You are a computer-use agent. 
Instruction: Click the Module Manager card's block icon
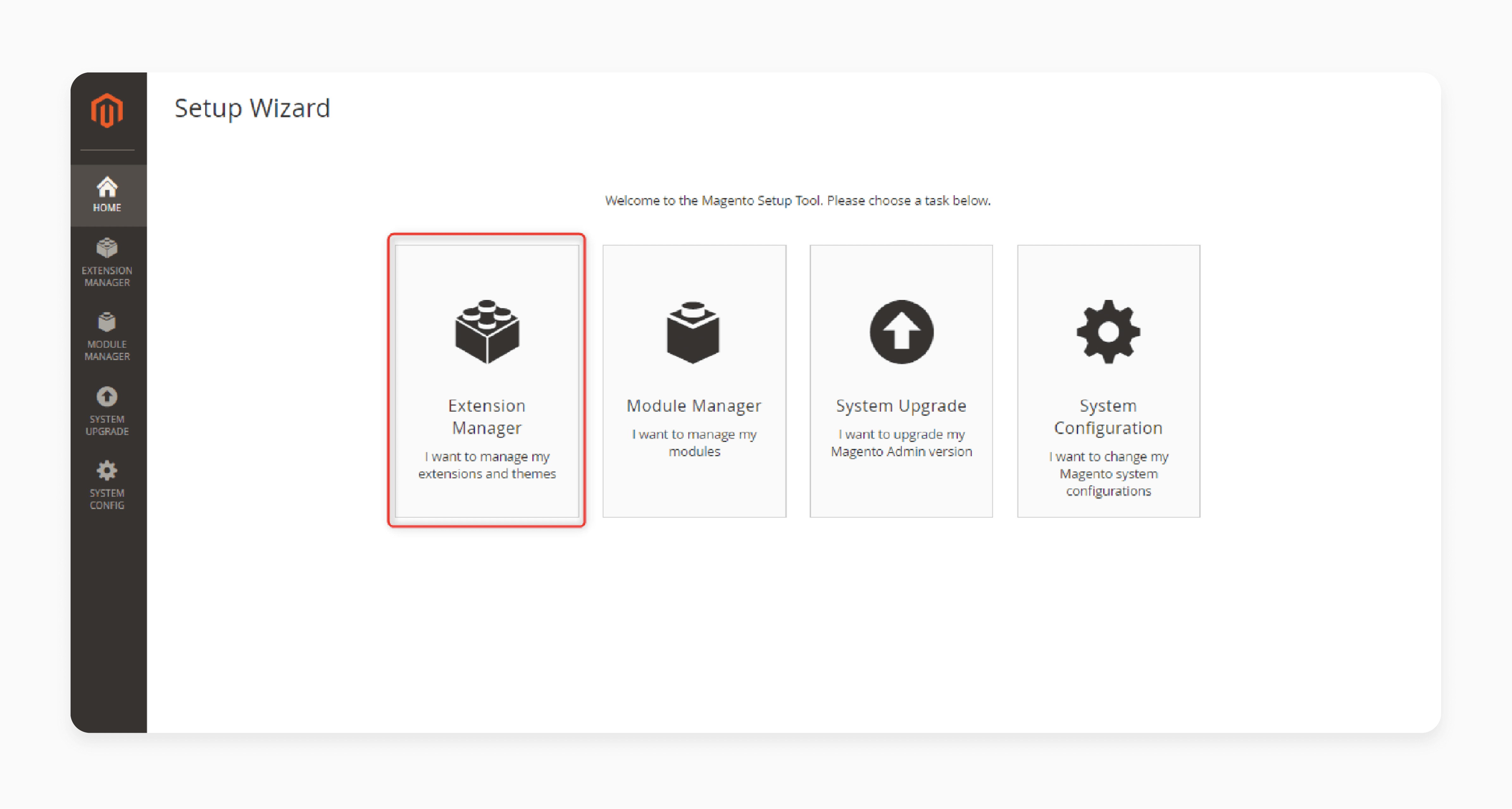point(693,333)
